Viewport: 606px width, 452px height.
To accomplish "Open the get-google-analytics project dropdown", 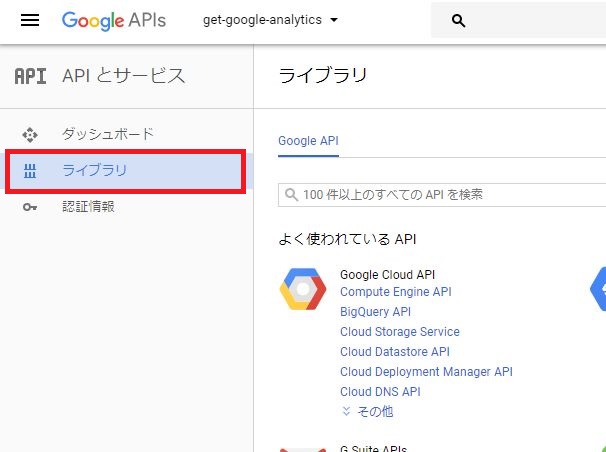I will point(270,20).
